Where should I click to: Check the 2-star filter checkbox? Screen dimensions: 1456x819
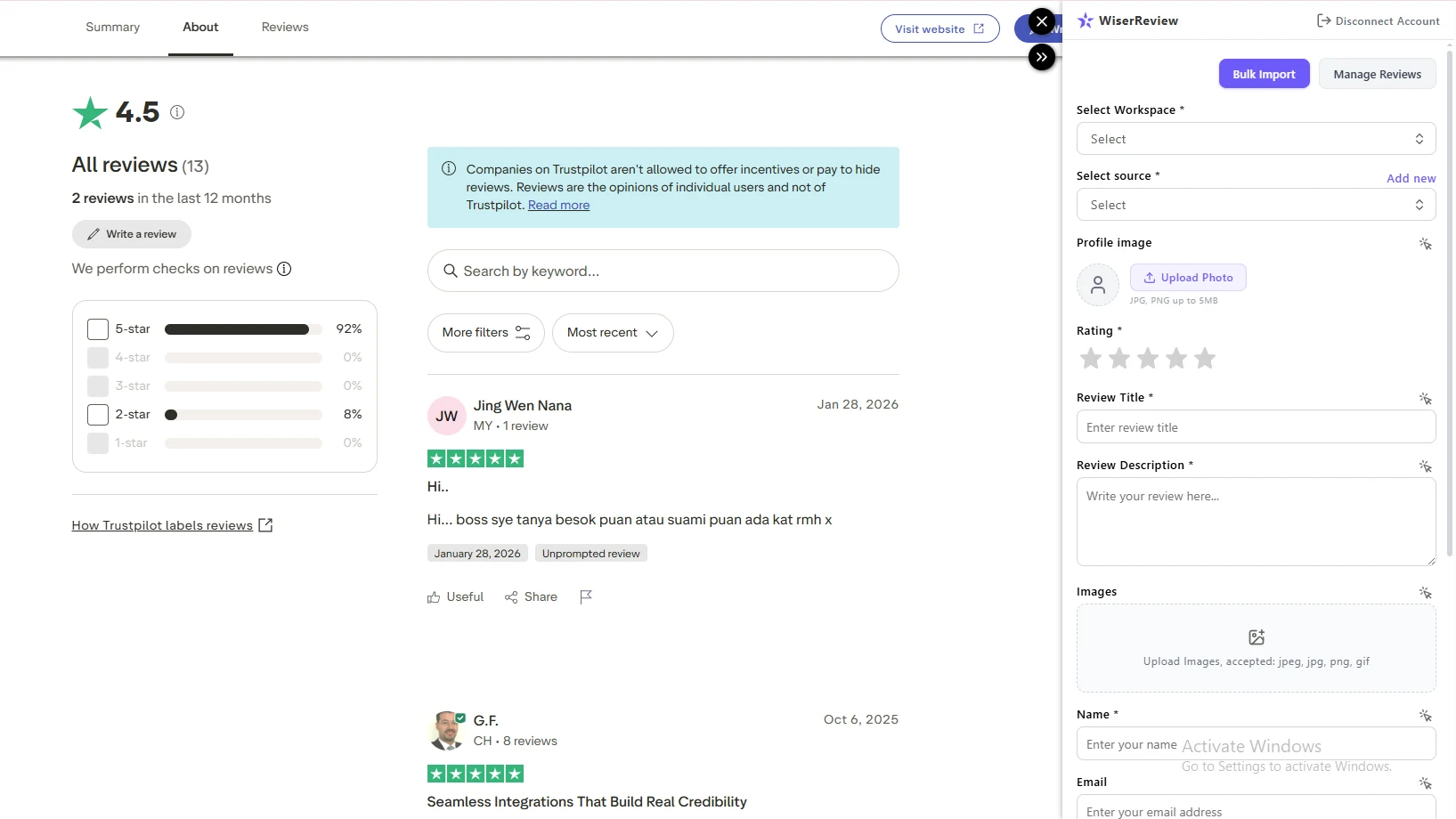pyautogui.click(x=98, y=415)
